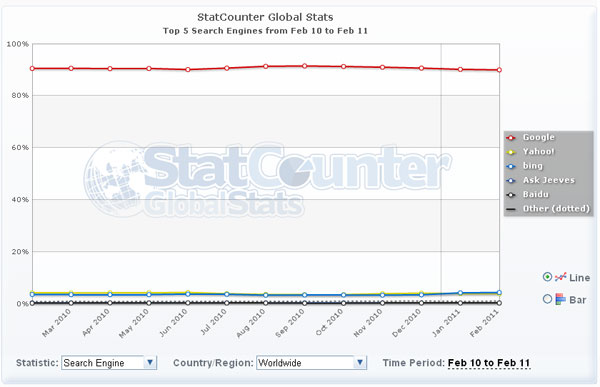Viewport: 600px width, 387px height.
Task: Expand the Worldwide country/region dropdown
Action: (x=311, y=363)
